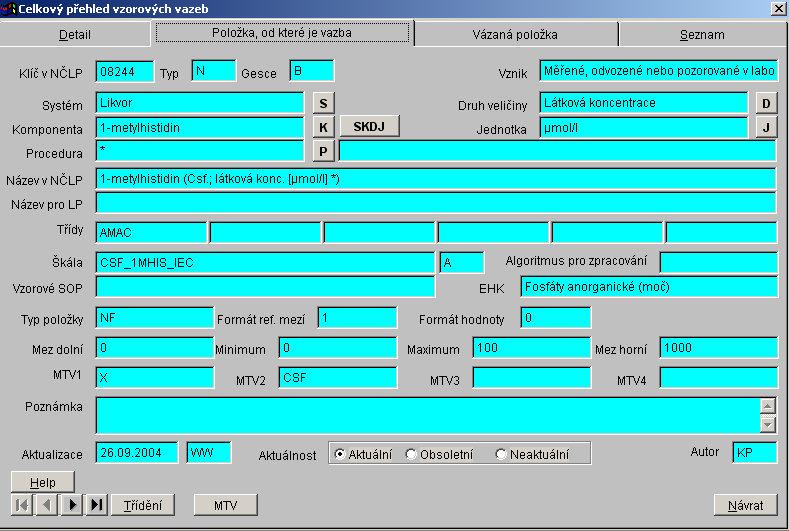Click into the Název pro LP field
Viewport: 789px width, 531px height.
point(436,203)
